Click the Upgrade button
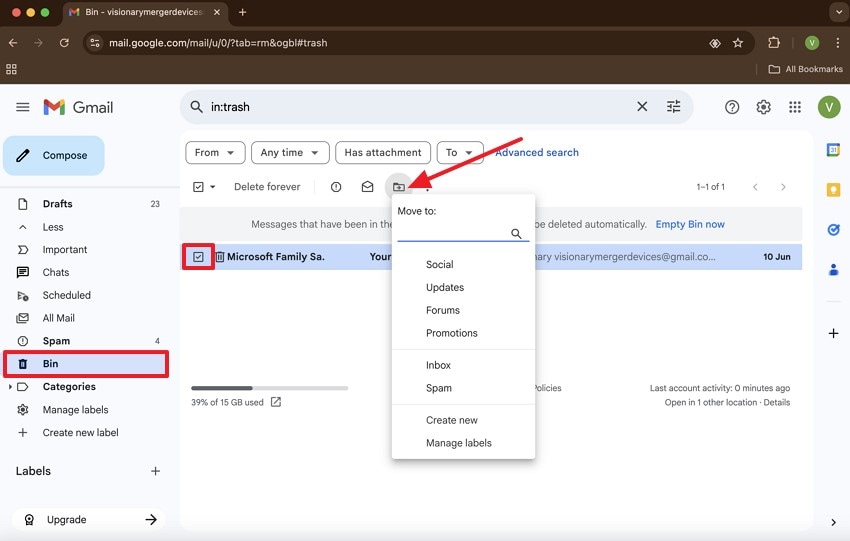 tap(88, 519)
